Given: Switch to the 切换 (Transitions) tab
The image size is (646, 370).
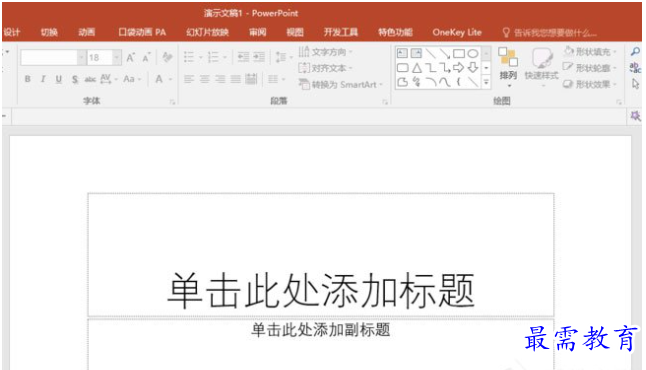Looking at the screenshot, I should [49, 32].
